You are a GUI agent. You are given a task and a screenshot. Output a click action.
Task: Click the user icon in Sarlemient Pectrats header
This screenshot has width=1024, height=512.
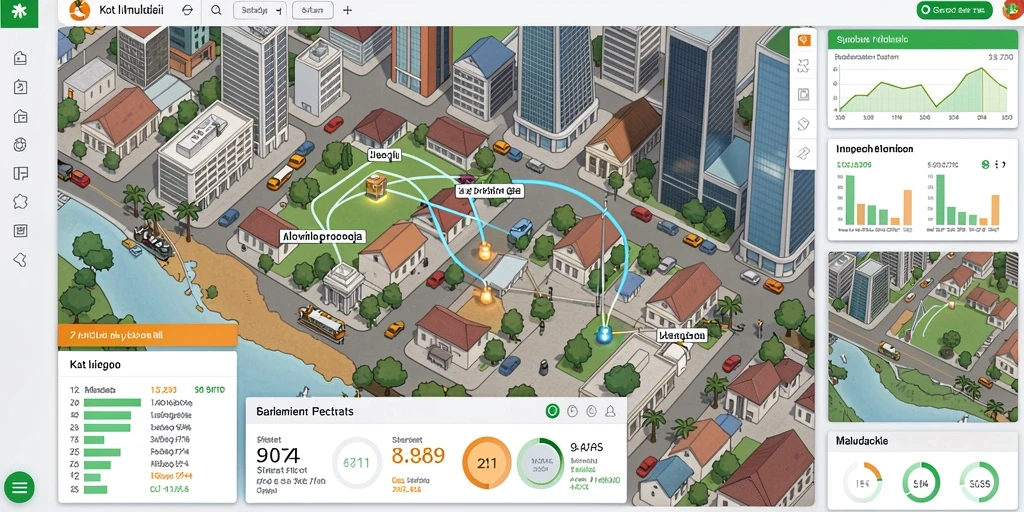611,411
